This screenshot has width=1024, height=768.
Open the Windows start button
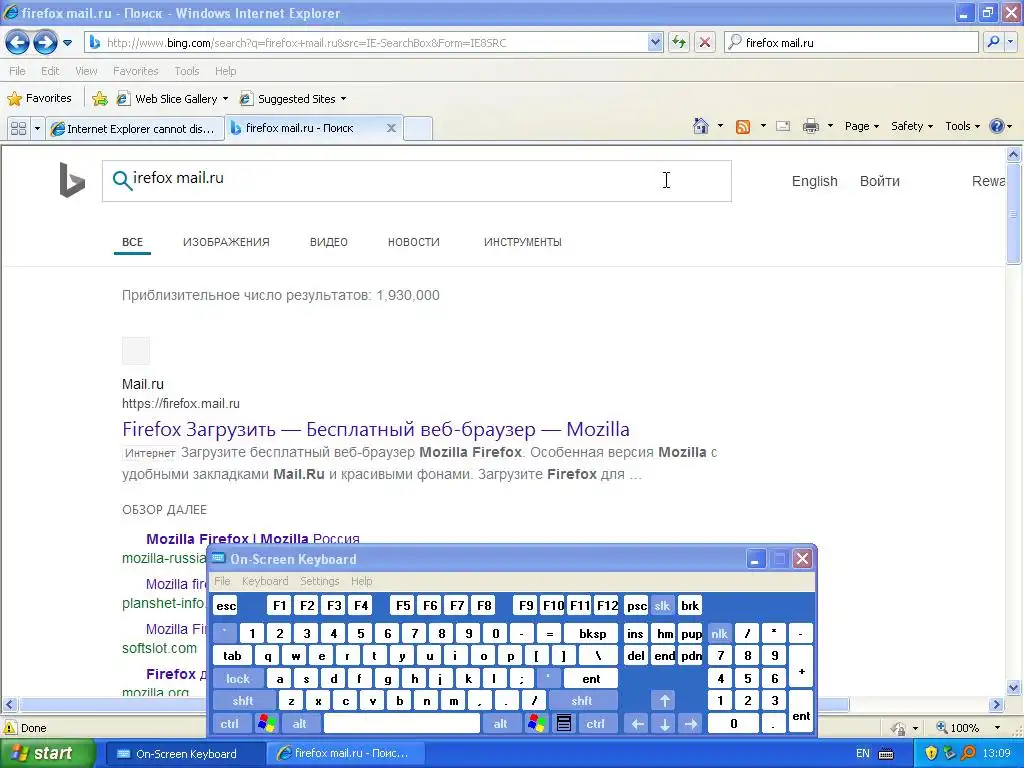pyautogui.click(x=46, y=753)
